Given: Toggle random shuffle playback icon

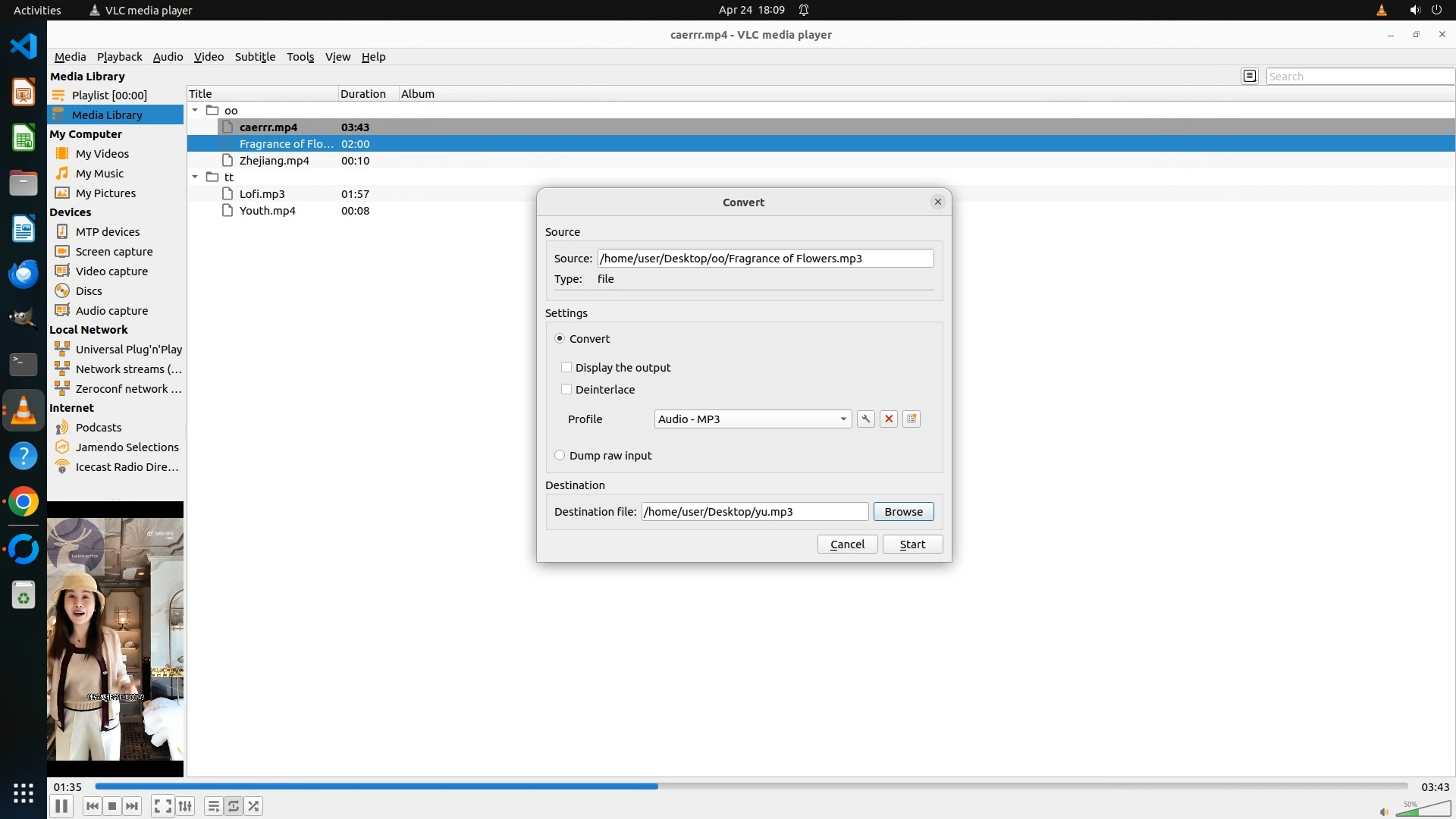Looking at the screenshot, I should coord(254,806).
